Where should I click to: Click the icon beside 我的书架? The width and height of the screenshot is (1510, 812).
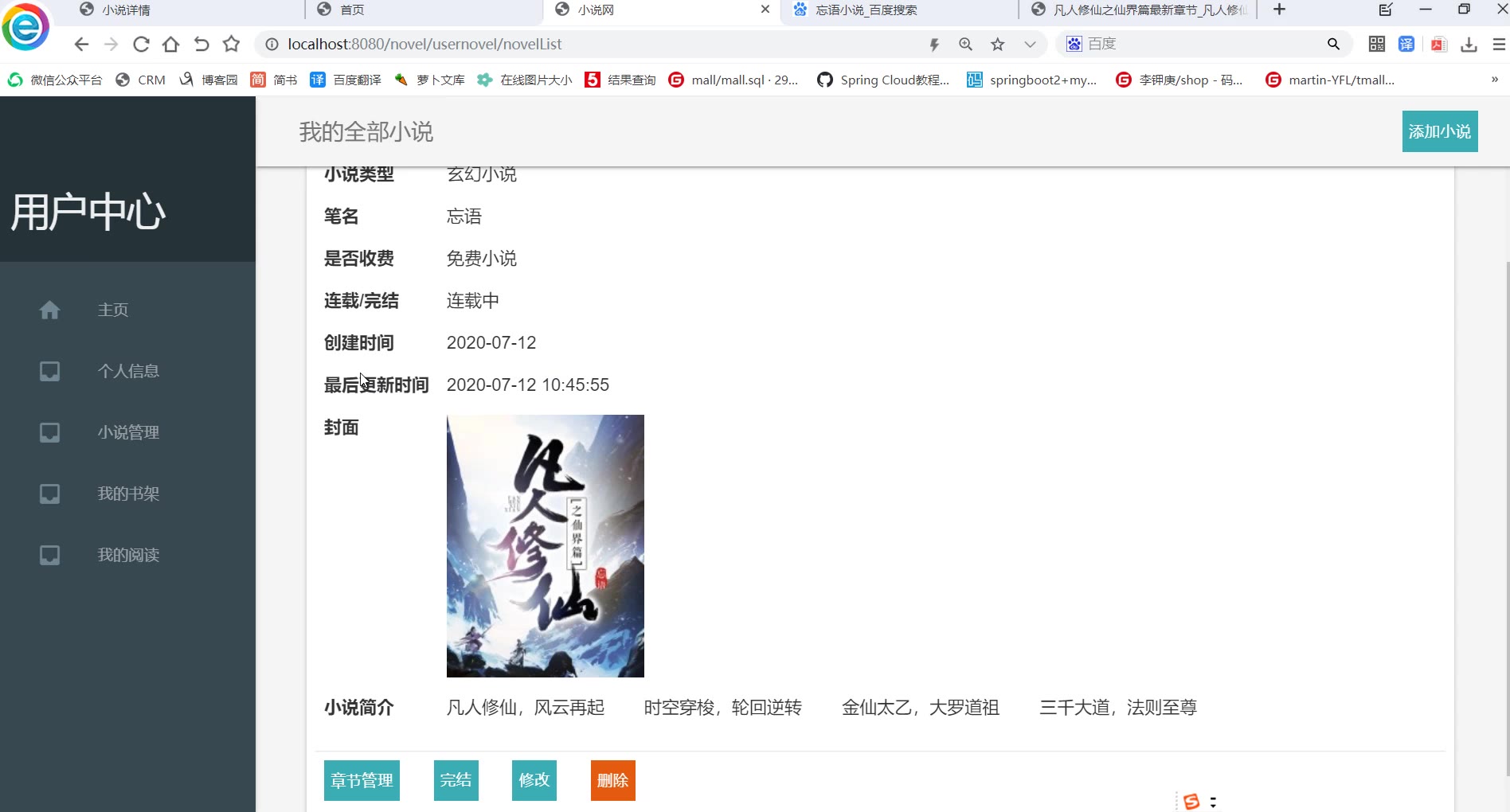point(49,494)
